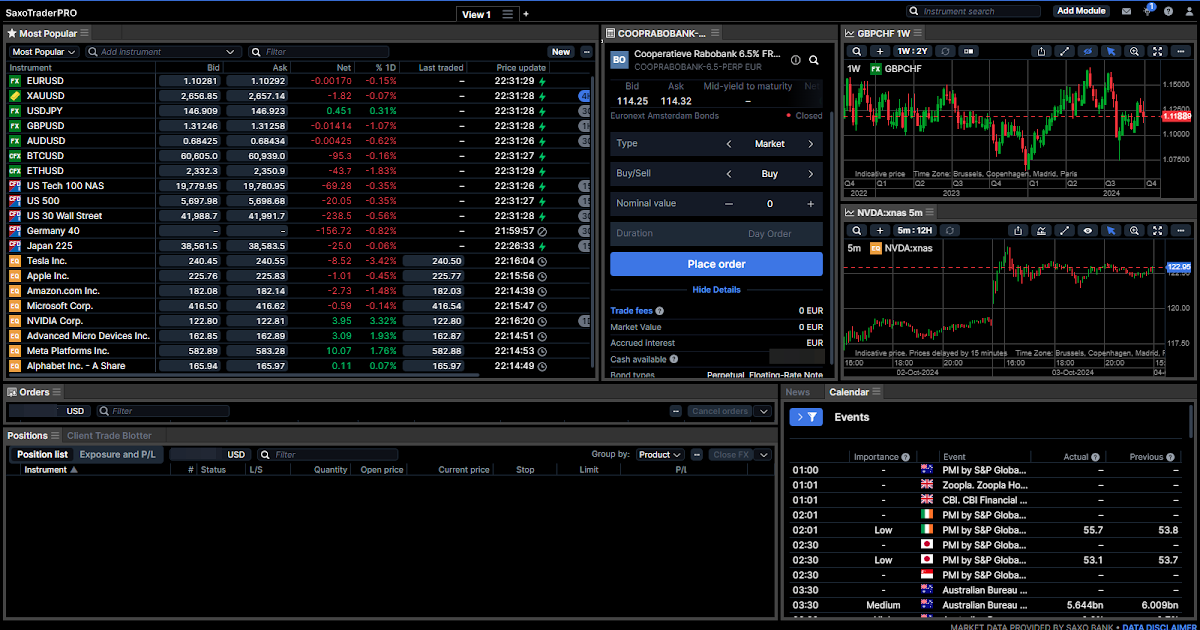1200x630 pixels.
Task: Open Orders panel menu icon
Action: click(57, 392)
